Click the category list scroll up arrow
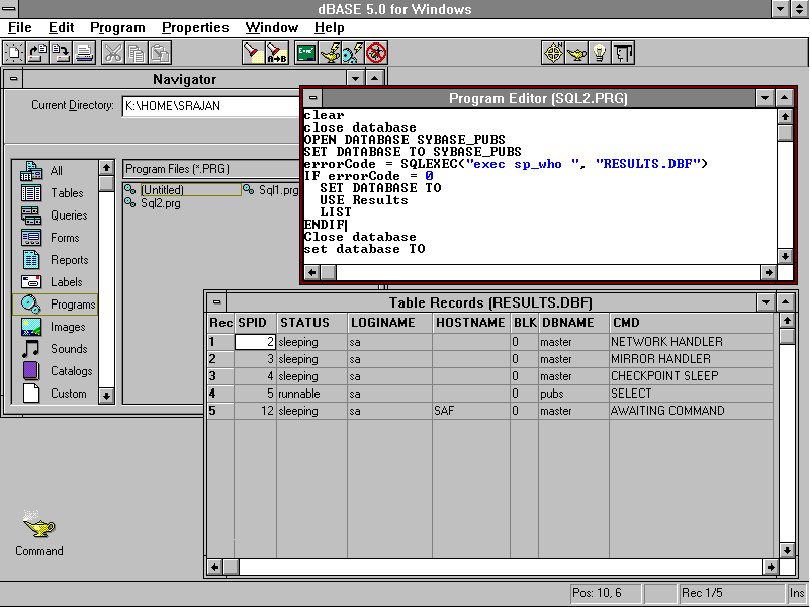The width and height of the screenshot is (810, 607). (x=106, y=167)
